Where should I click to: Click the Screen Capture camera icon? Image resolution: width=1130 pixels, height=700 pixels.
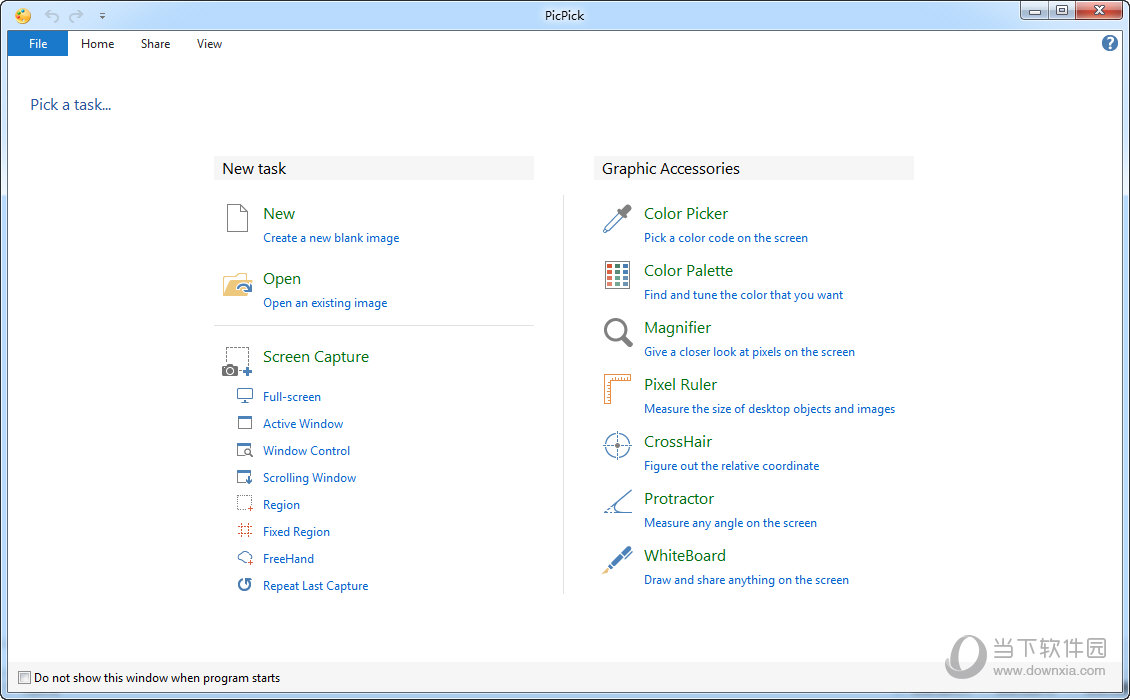tap(237, 362)
